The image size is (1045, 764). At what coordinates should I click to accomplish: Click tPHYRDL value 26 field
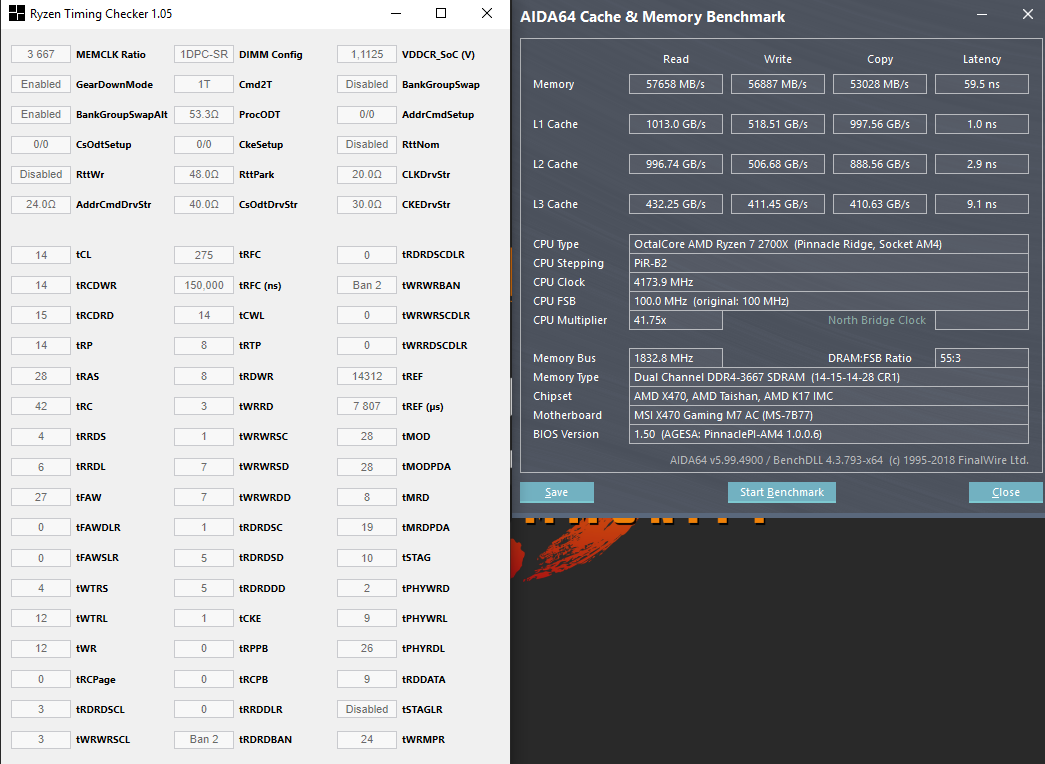click(x=367, y=648)
